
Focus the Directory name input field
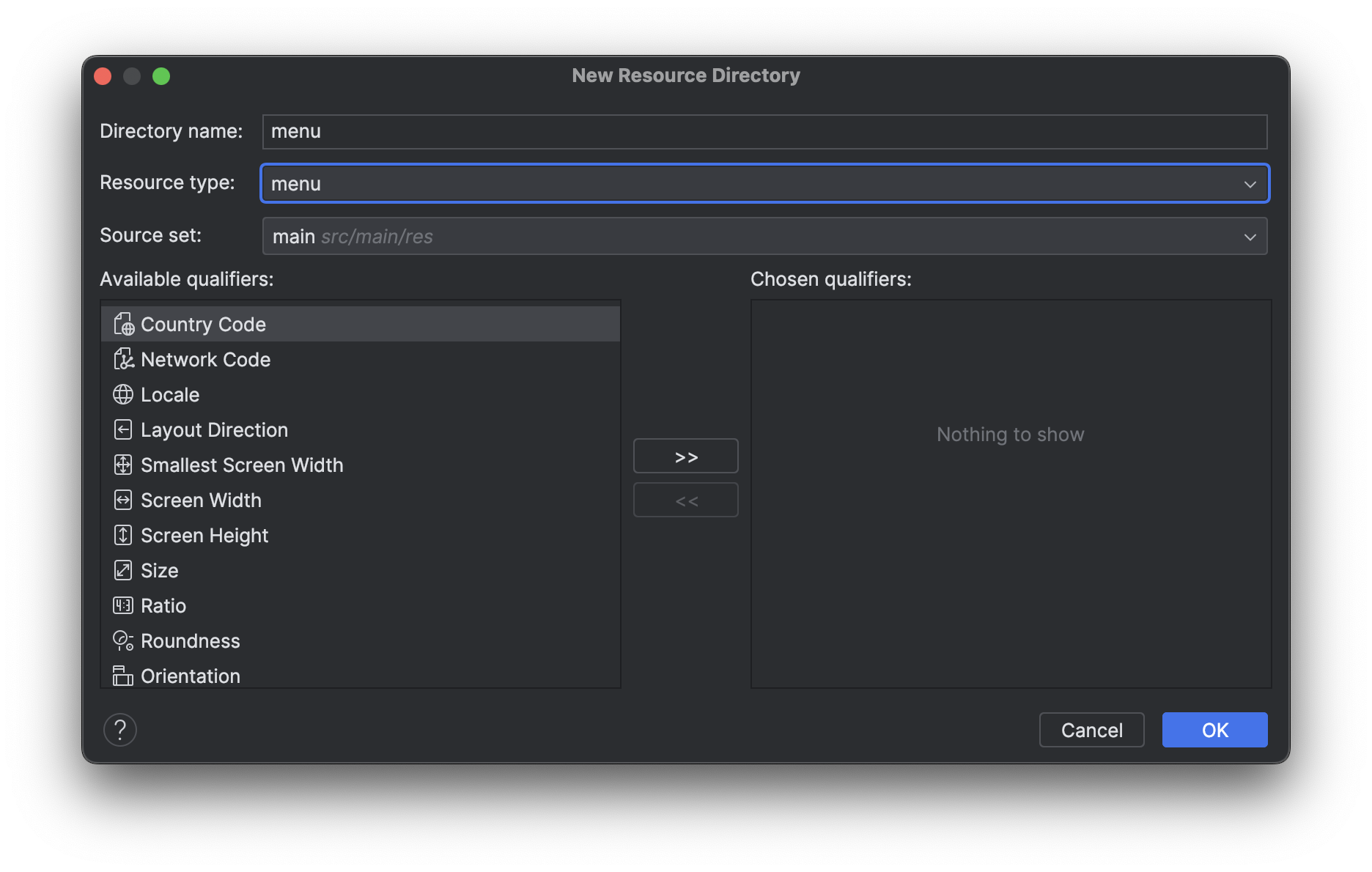(x=764, y=131)
